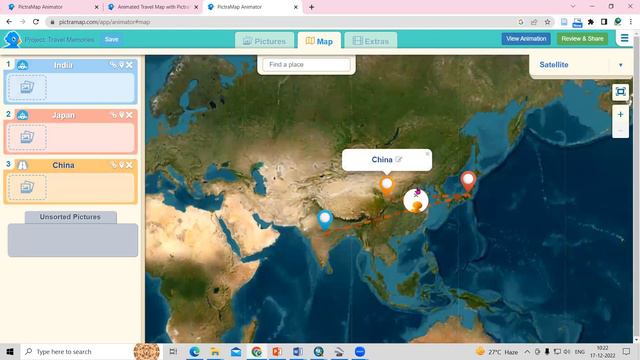Click the edit pencil next to China popup label
Screen dimensions: 640x360
[399, 160]
